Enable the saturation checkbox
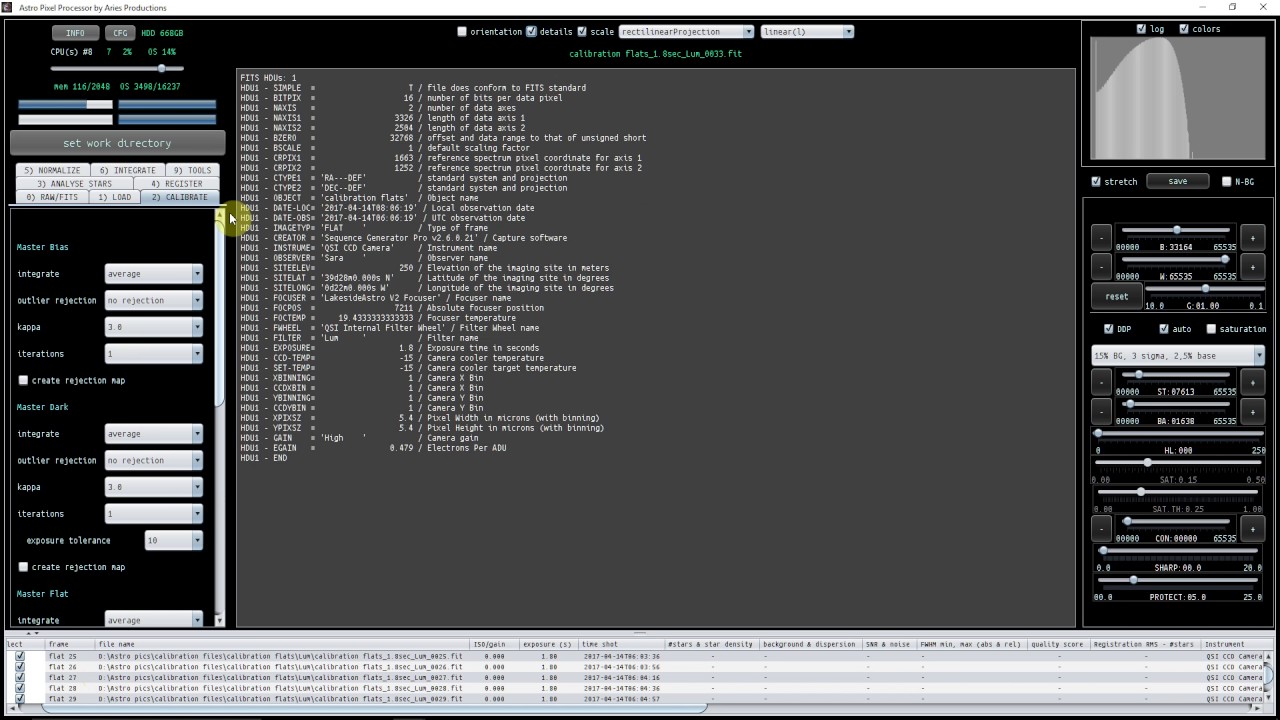 coord(1212,329)
